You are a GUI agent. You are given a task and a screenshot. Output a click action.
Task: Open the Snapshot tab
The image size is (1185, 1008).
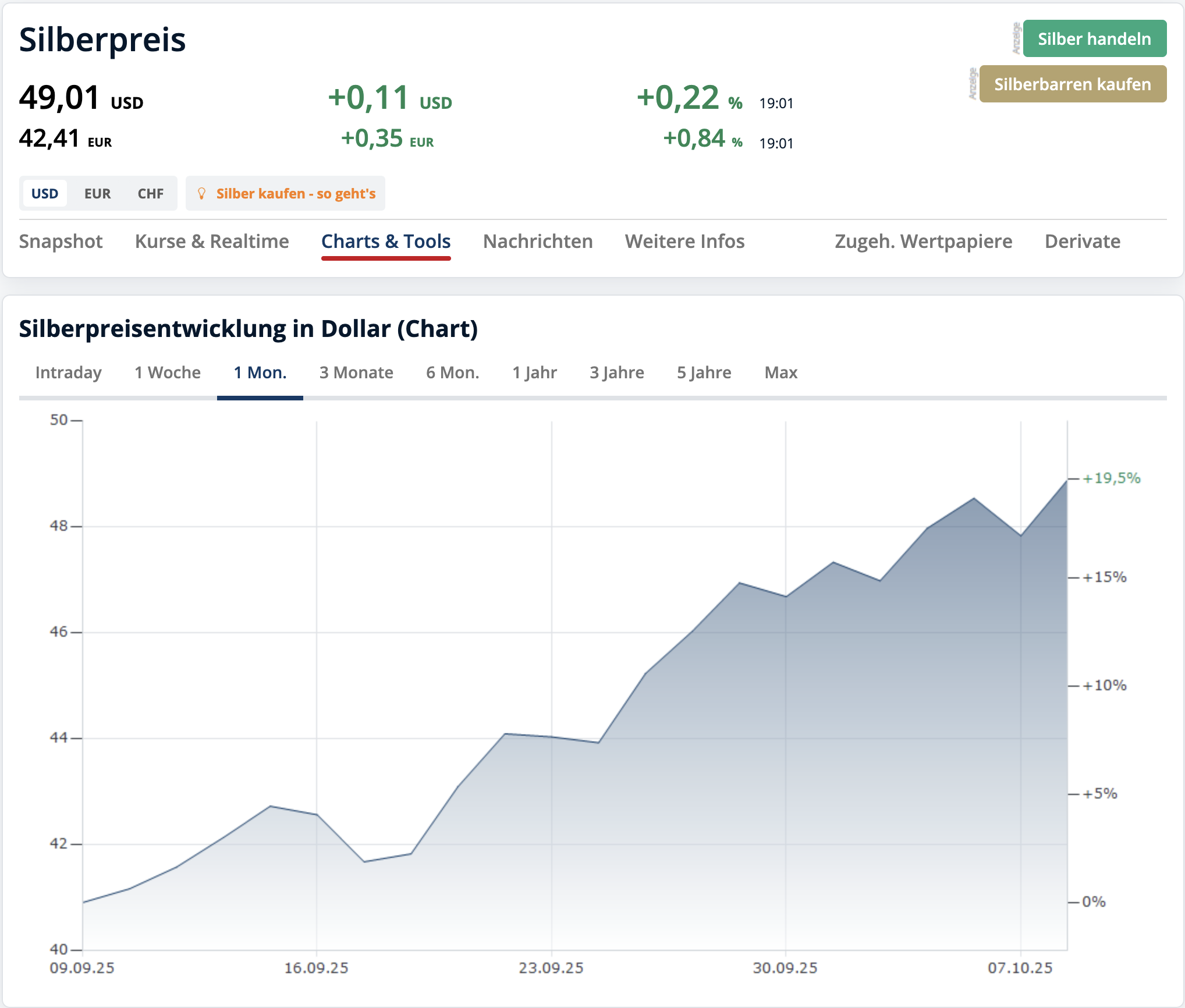(61, 242)
